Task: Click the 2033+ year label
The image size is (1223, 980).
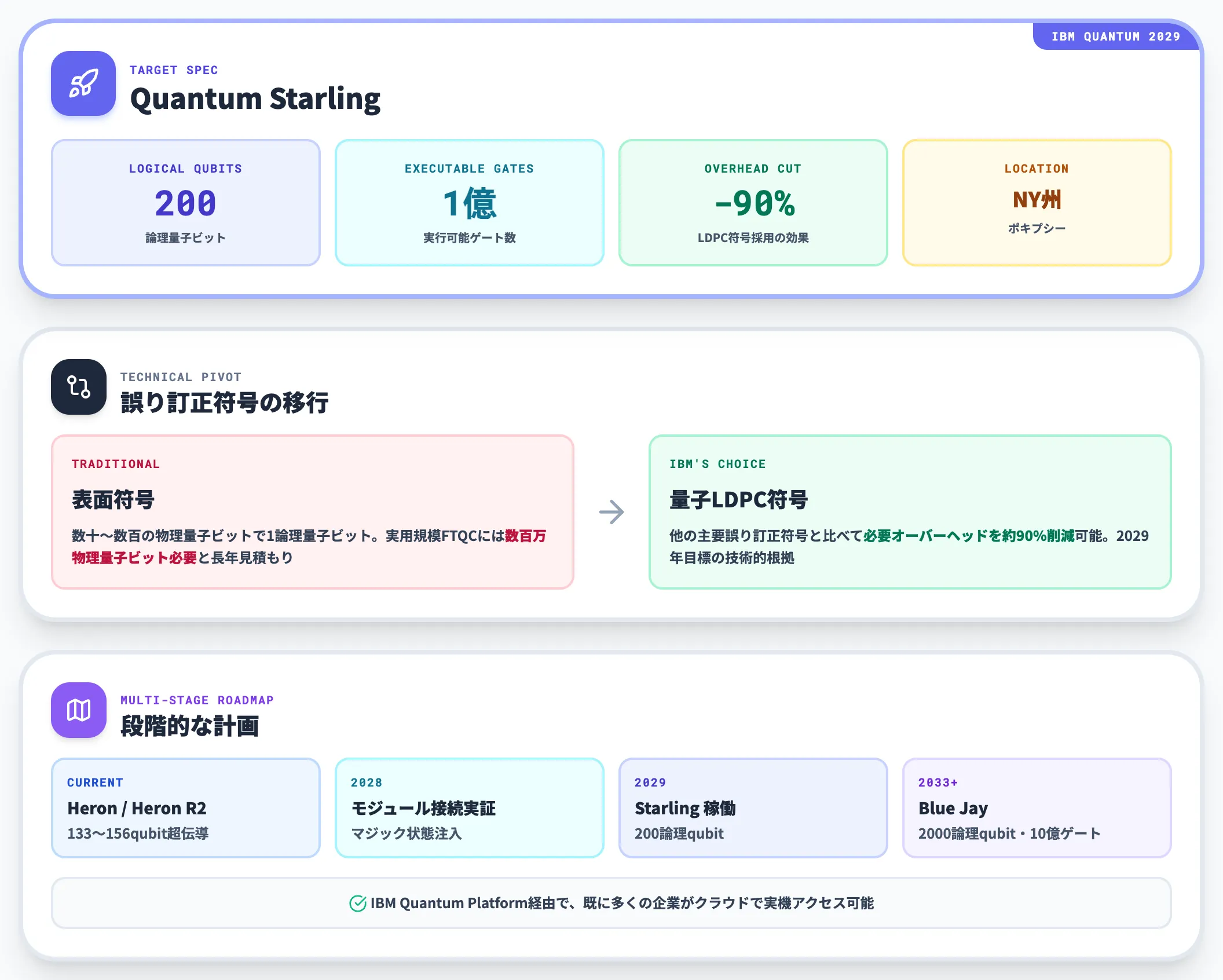Action: click(938, 782)
